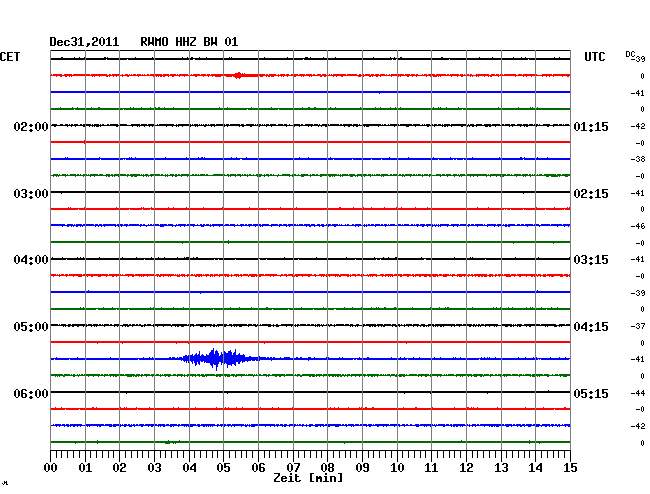
Task: Click the 10 minute axis tick label
Action: [397, 467]
